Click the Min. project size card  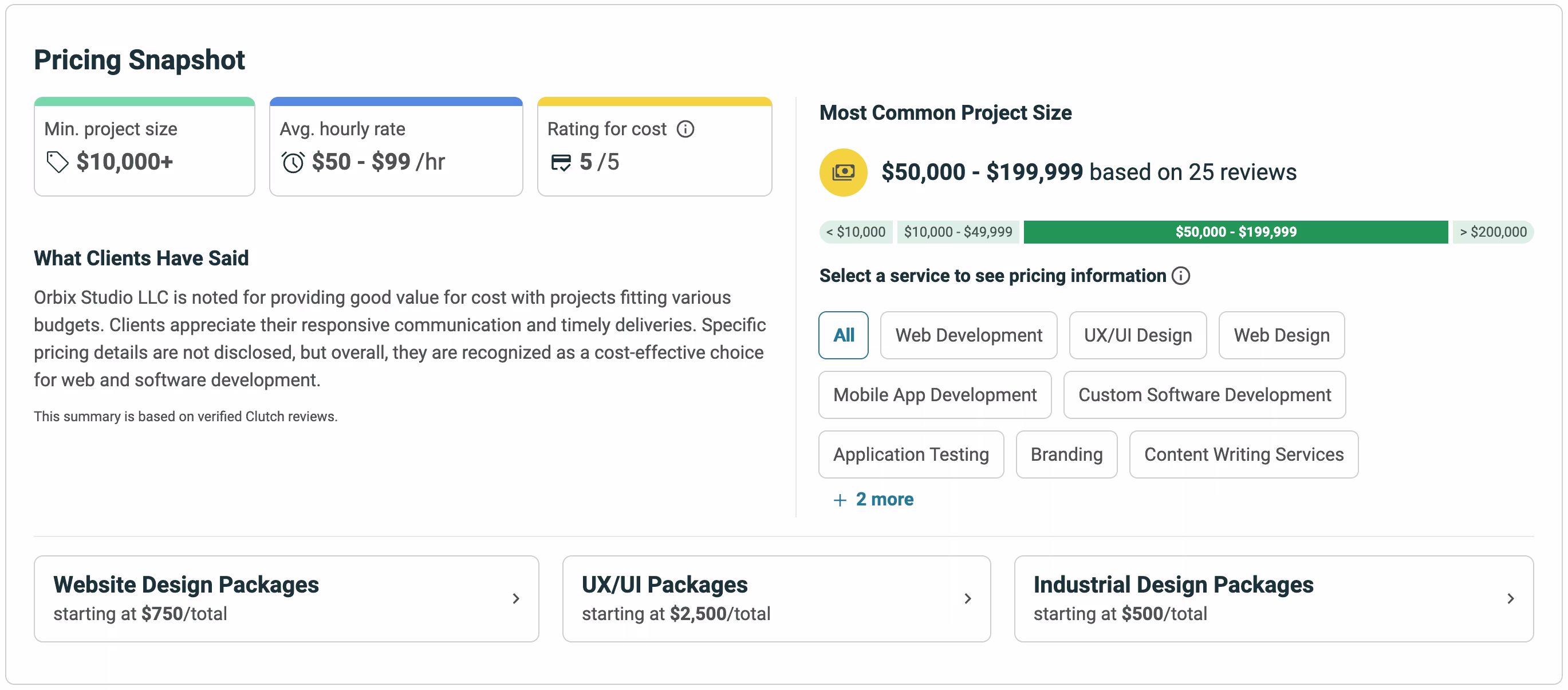[x=145, y=147]
